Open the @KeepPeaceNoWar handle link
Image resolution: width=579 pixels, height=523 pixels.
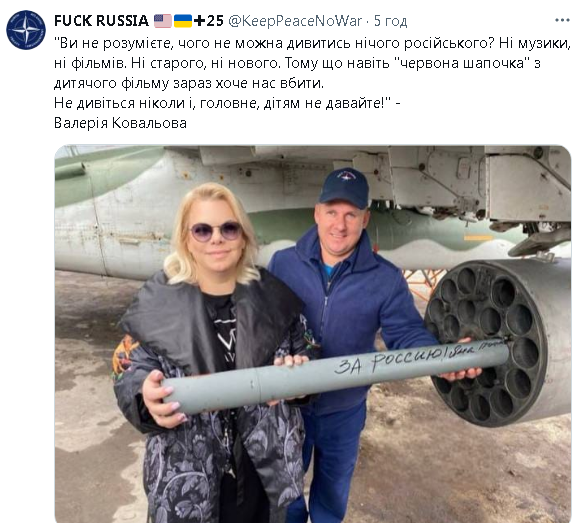[295, 21]
